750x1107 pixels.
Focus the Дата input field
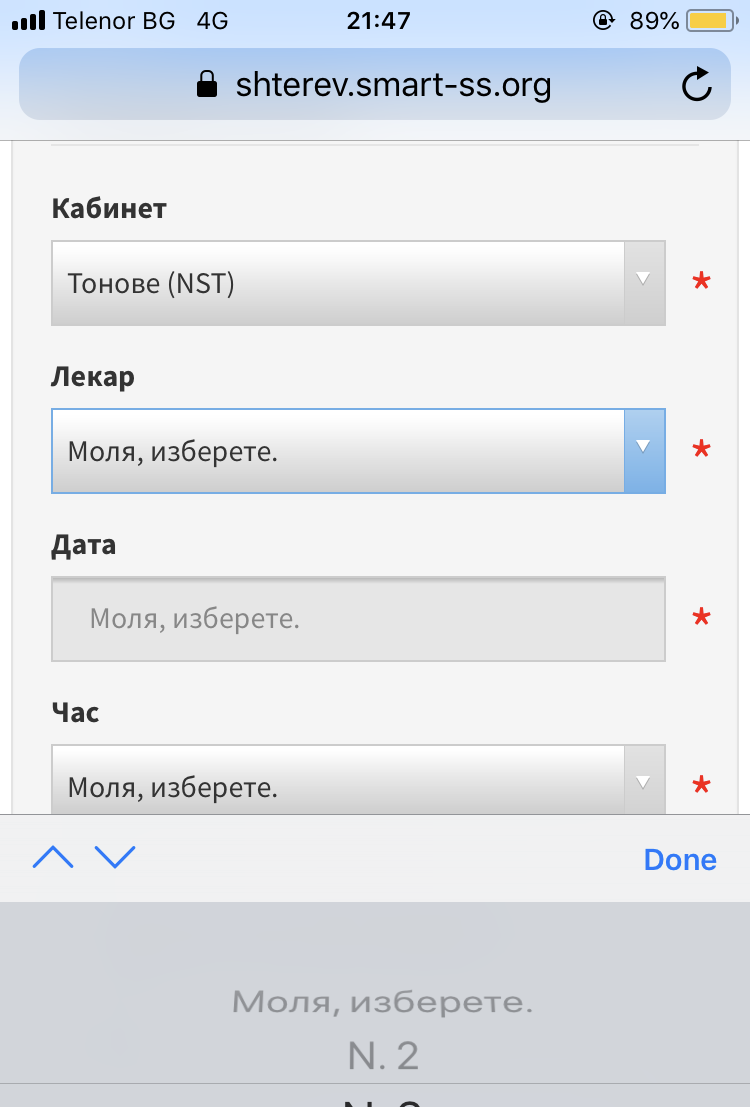[x=358, y=619]
